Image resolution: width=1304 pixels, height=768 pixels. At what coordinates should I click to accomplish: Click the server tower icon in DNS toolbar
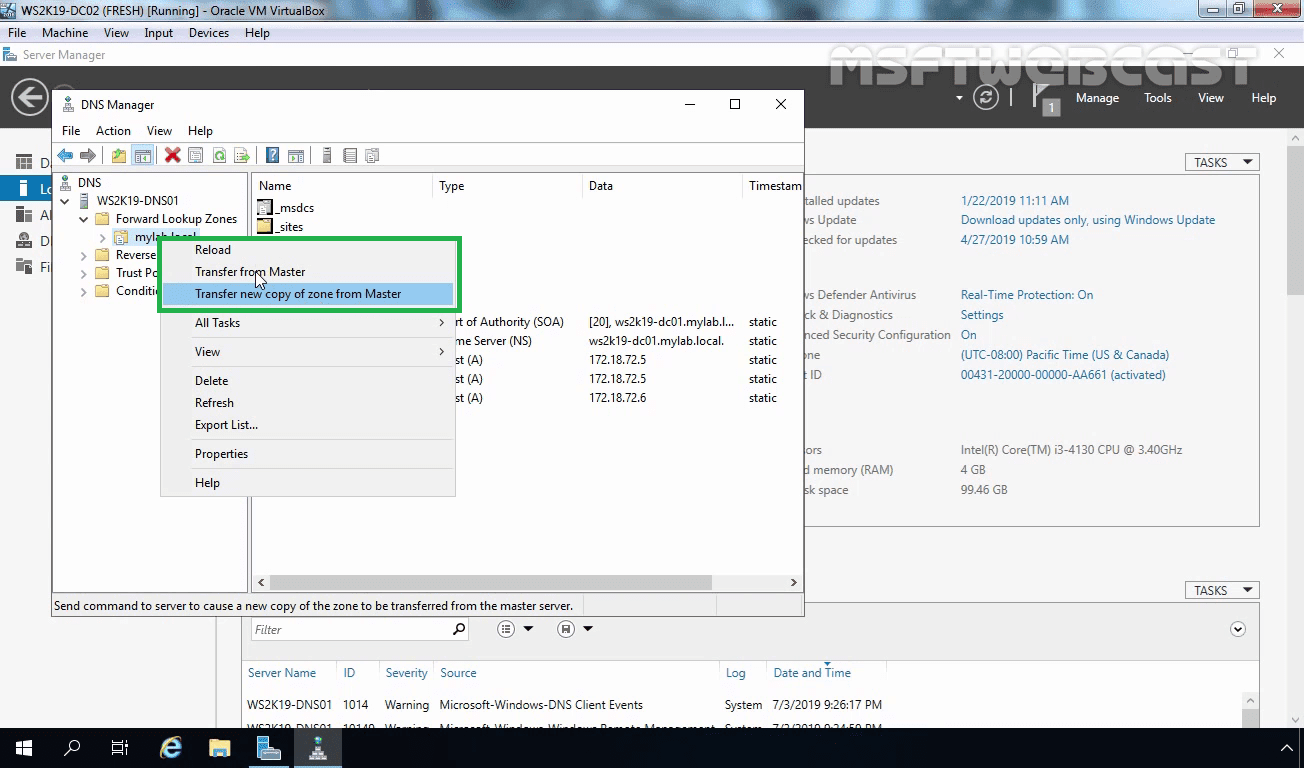[326, 155]
